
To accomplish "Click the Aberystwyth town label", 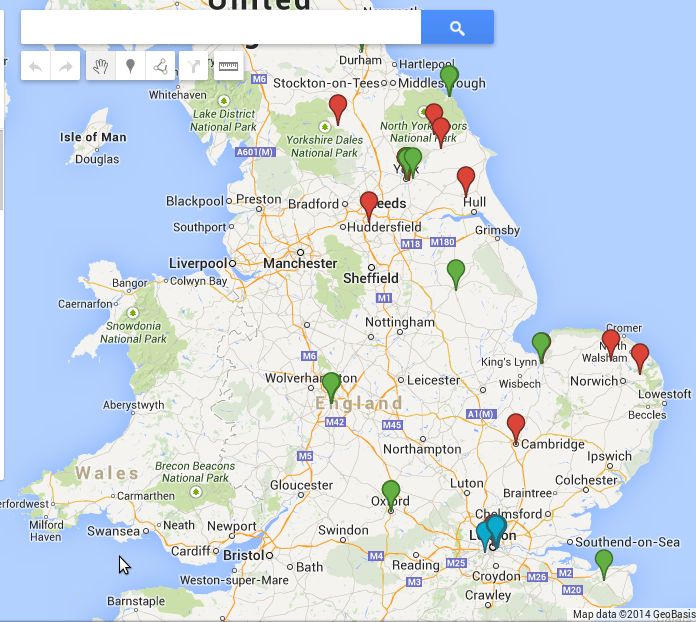I will (x=134, y=405).
